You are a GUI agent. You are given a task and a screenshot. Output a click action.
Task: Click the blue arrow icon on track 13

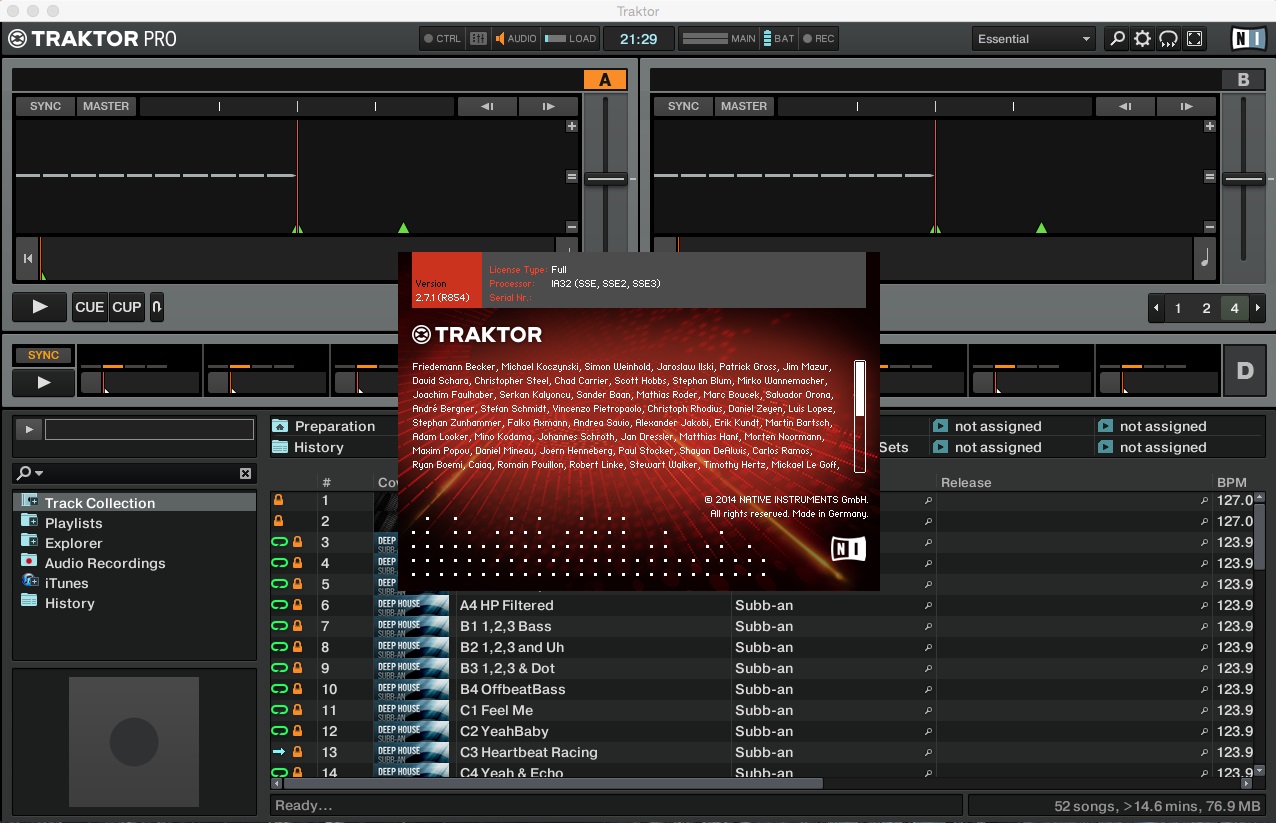[279, 752]
